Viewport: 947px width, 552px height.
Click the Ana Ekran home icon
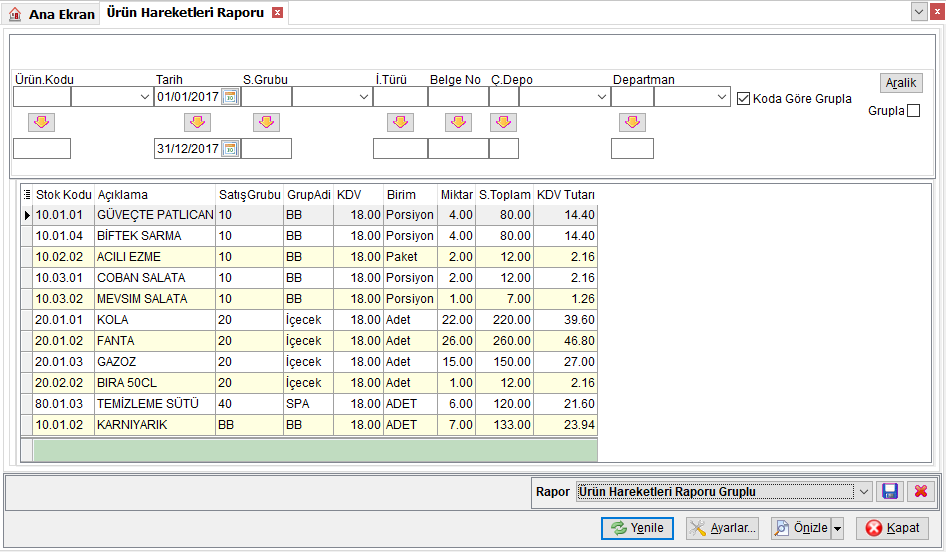(15, 14)
